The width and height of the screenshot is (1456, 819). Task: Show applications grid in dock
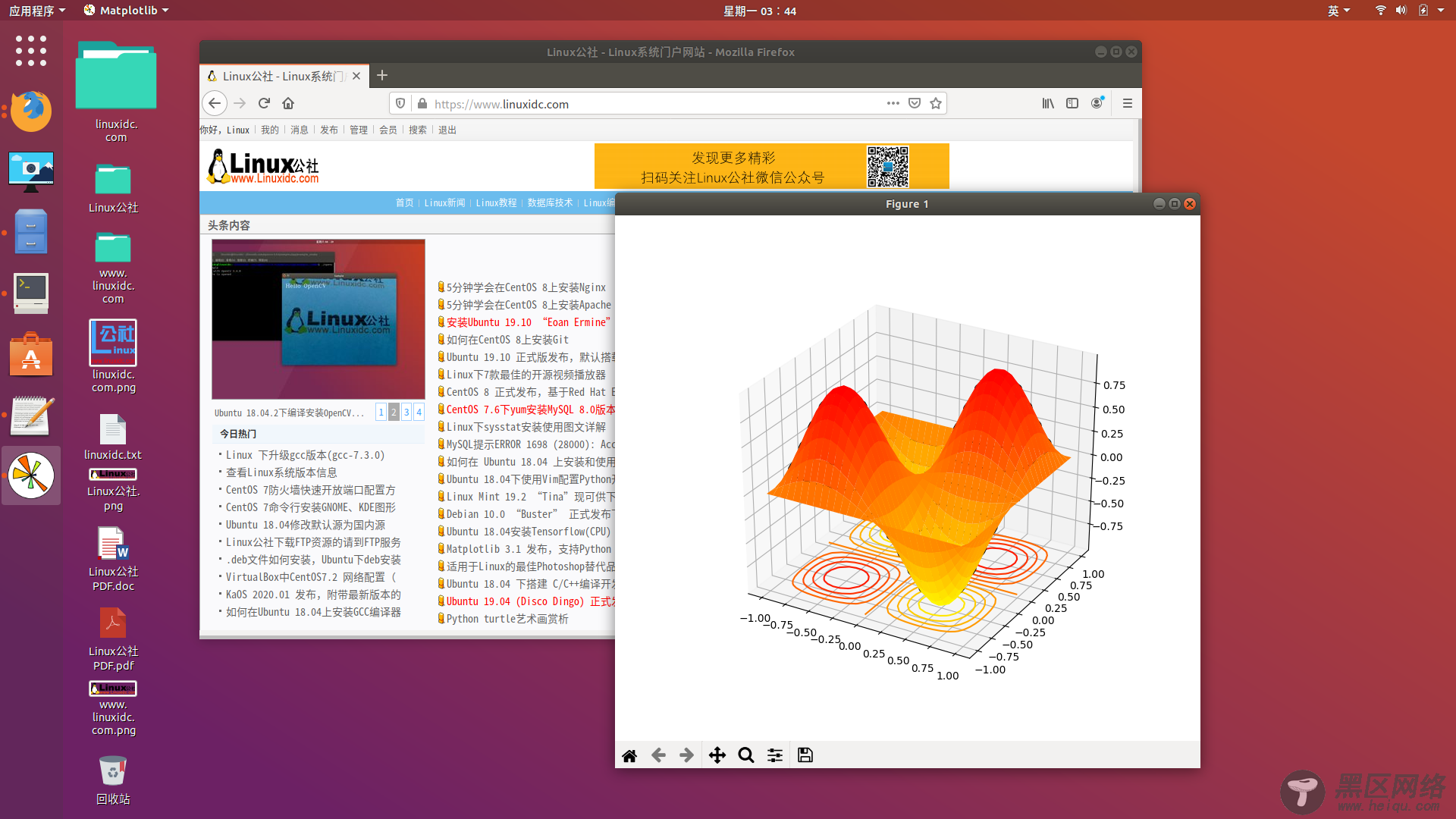pos(31,51)
